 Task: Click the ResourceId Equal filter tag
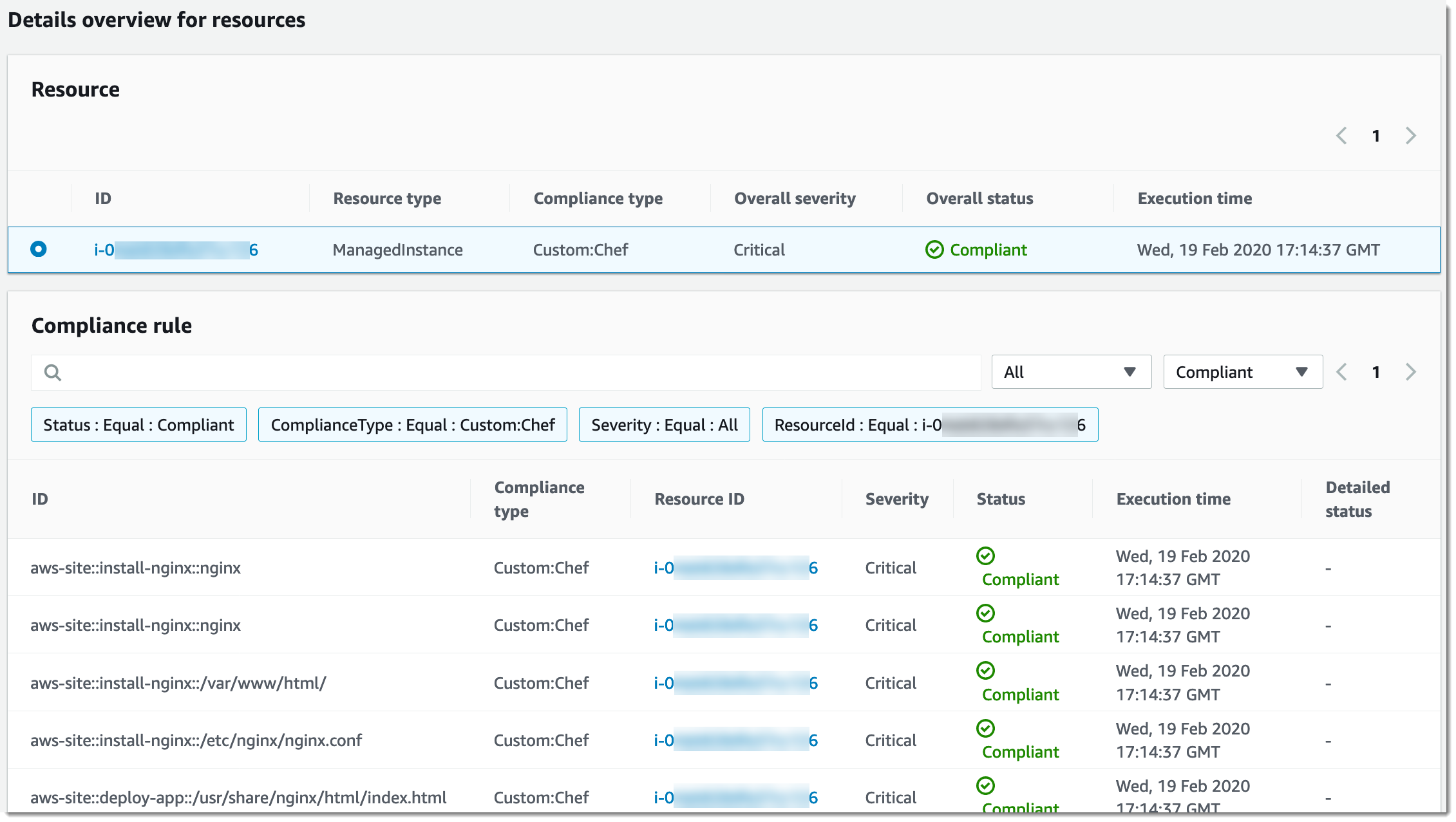click(x=929, y=425)
